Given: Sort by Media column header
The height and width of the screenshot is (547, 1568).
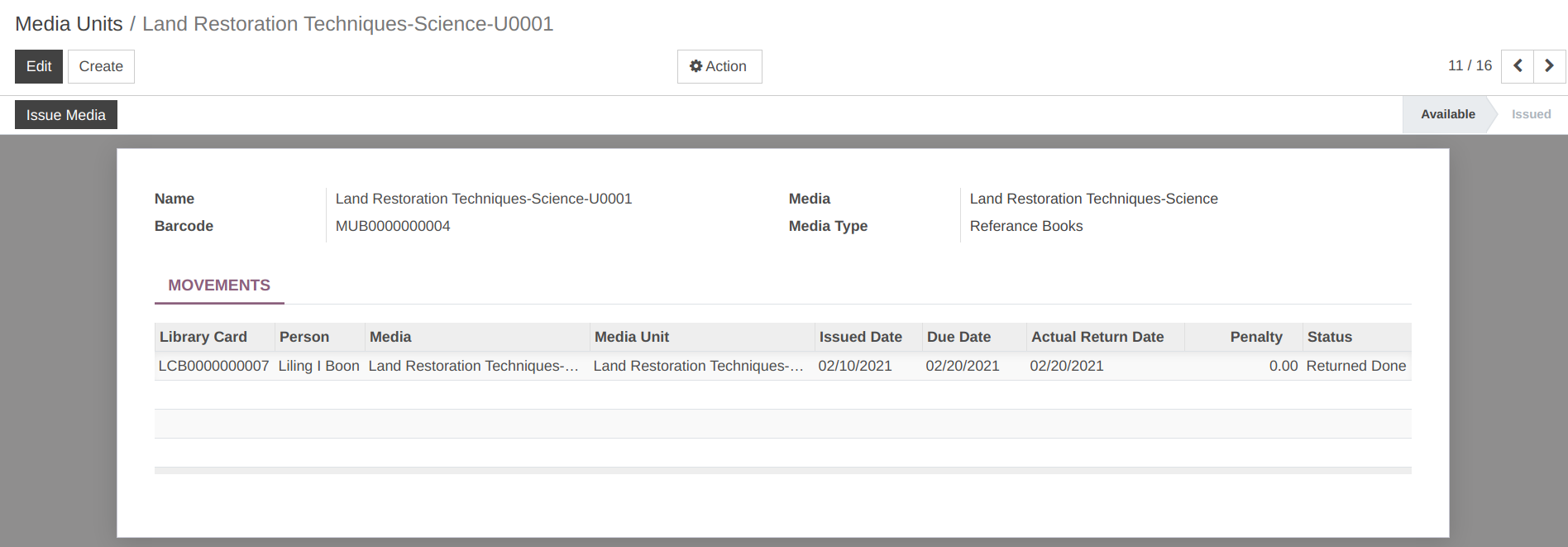Looking at the screenshot, I should coord(477,337).
